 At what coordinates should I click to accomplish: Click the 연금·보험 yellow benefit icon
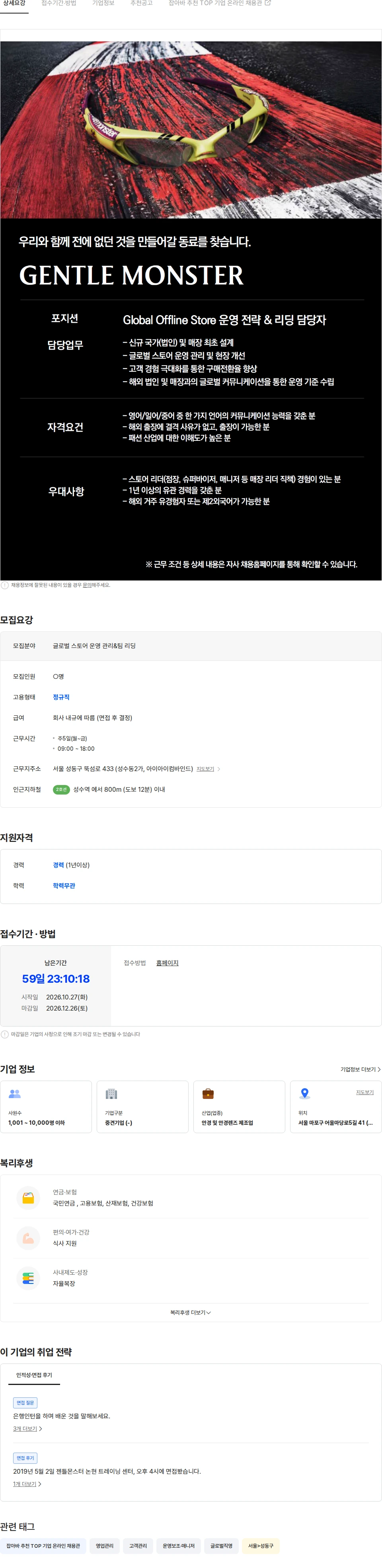click(28, 1198)
